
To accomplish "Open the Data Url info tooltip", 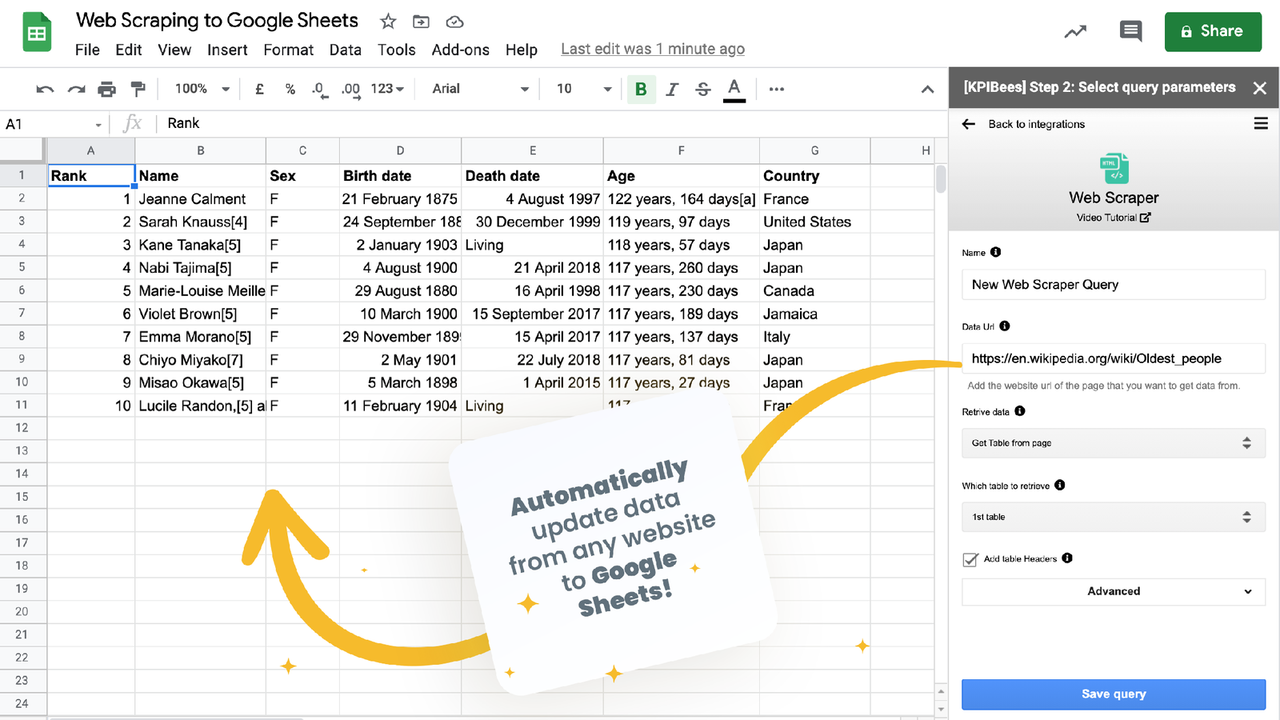I will (1004, 326).
